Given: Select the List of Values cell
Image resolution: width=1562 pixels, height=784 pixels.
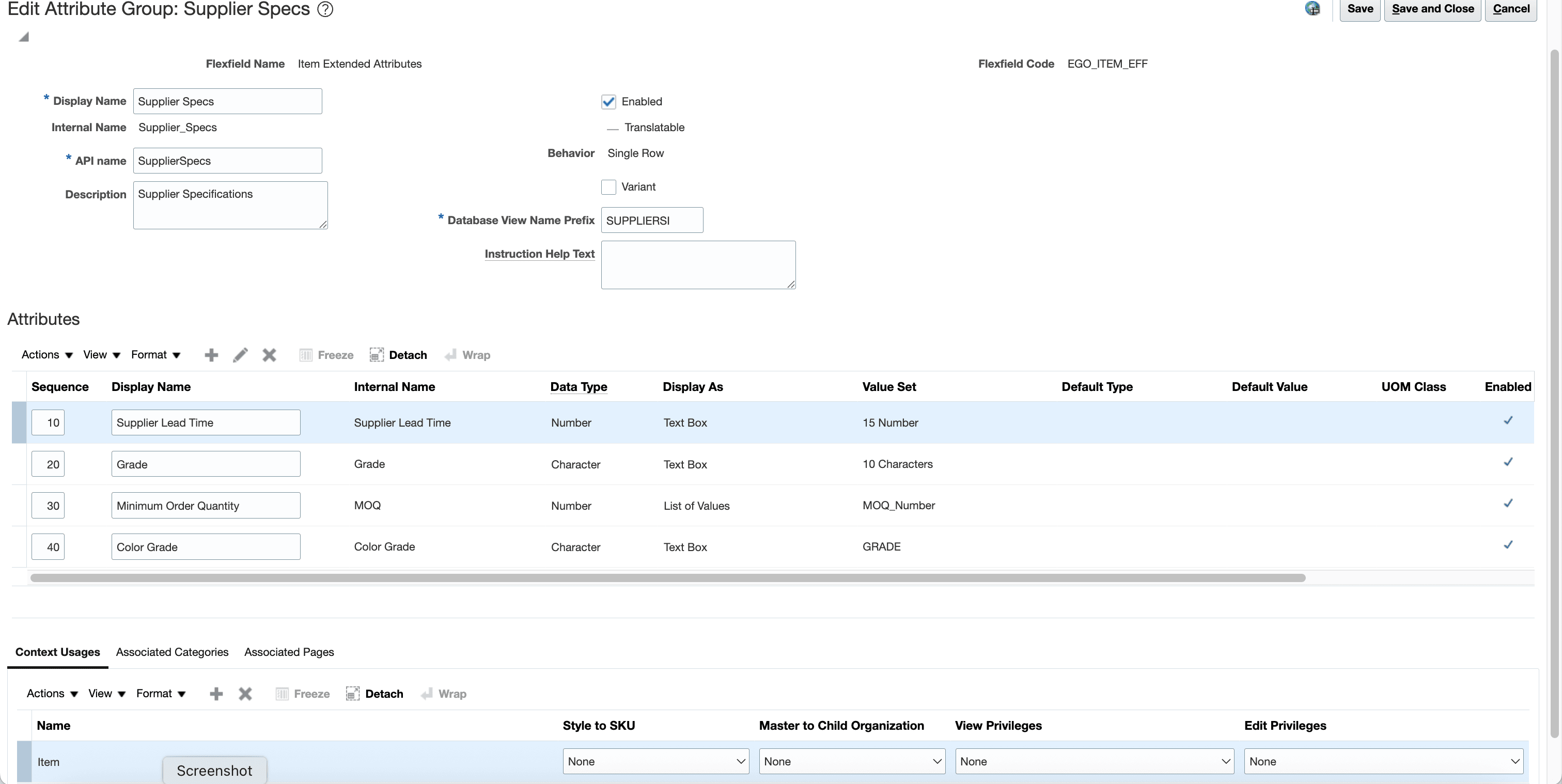Looking at the screenshot, I should coord(696,506).
